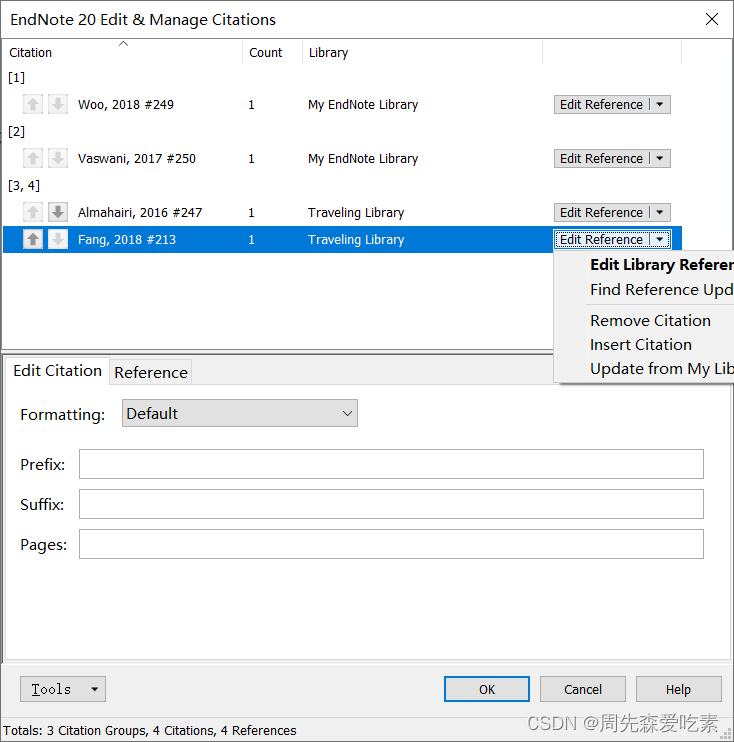Open Edit Reference dropdown arrow for Almahairi row
The height and width of the screenshot is (742, 734).
660,212
